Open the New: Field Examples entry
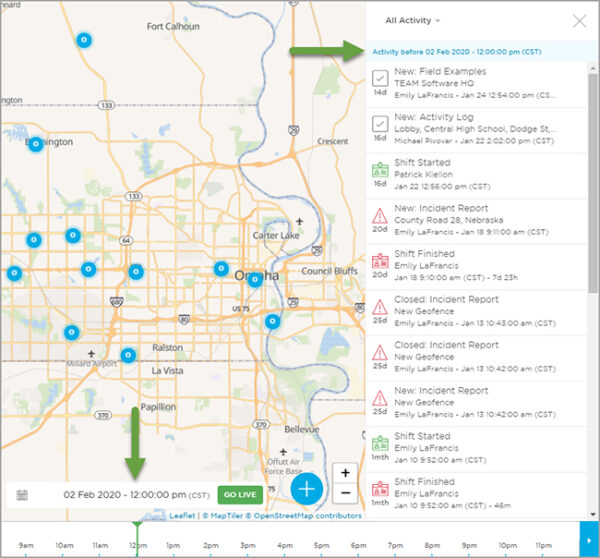This screenshot has width=600, height=558. click(x=476, y=84)
